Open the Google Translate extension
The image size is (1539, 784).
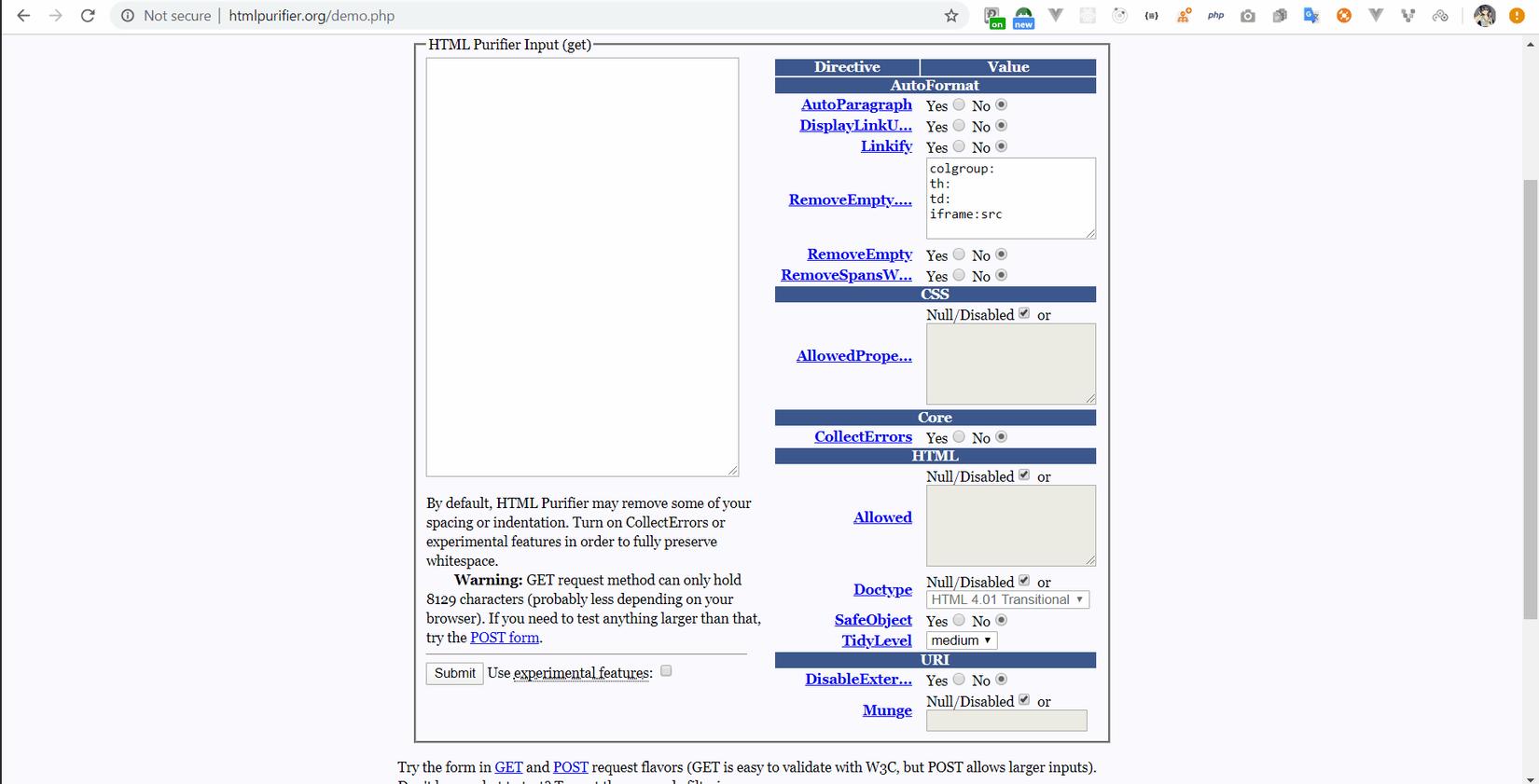[1311, 16]
